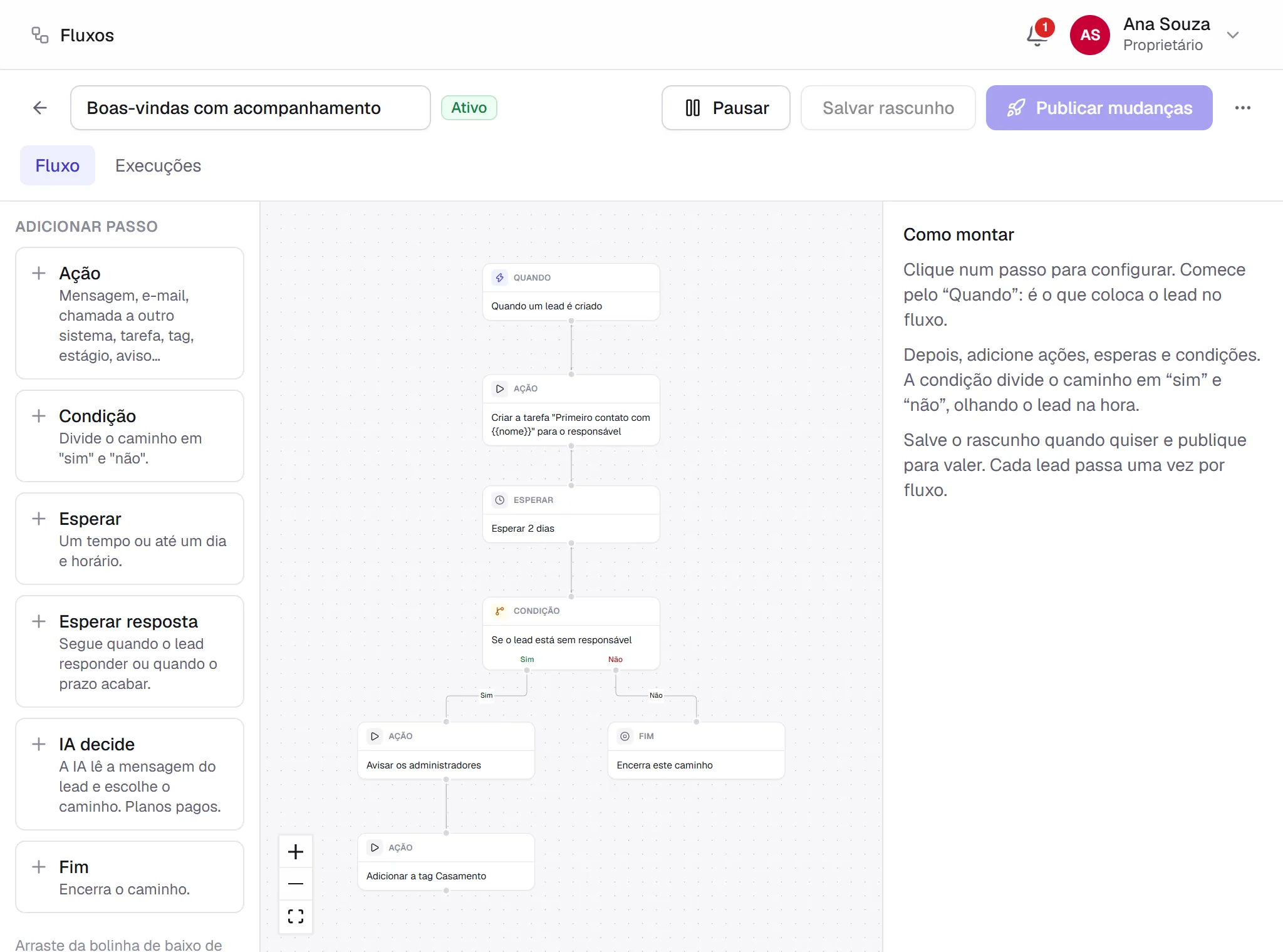Viewport: 1283px width, 952px height.
Task: Switch to the Execuções tab
Action: pos(158,165)
